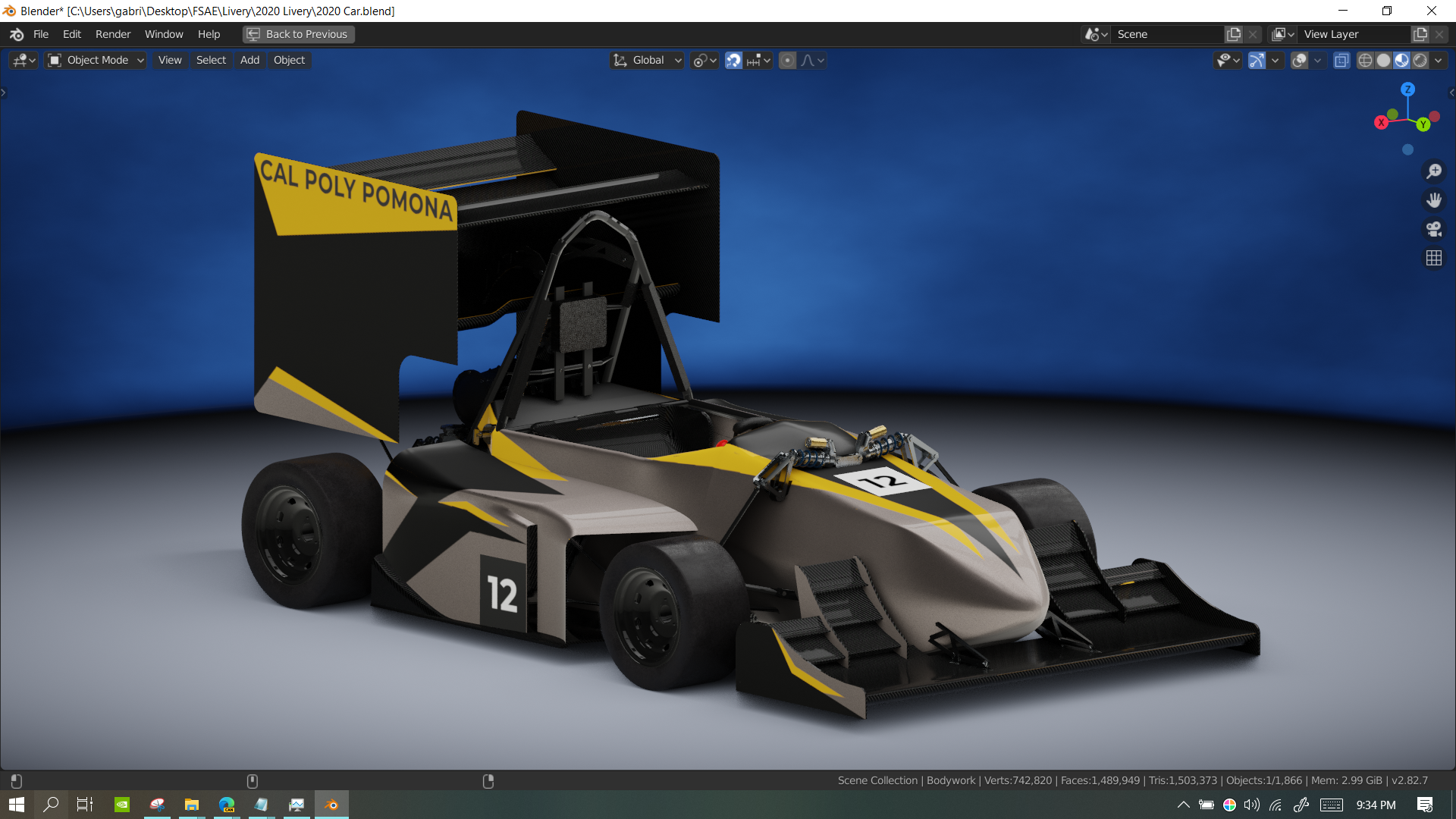The image size is (1456, 819).
Task: Show hidden system tray icons
Action: tap(1183, 805)
